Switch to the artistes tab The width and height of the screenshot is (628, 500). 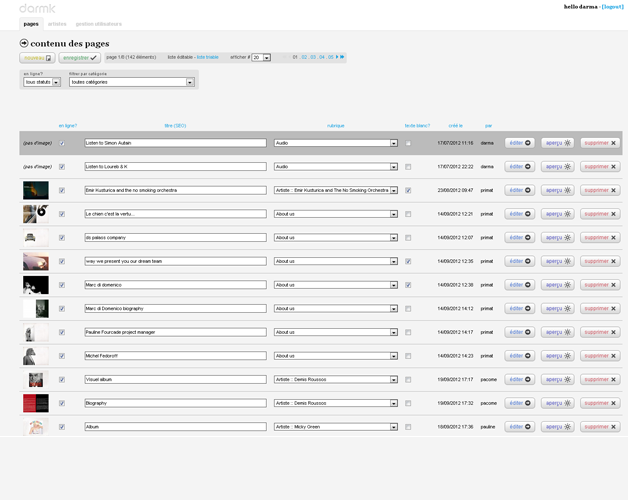[x=57, y=23]
